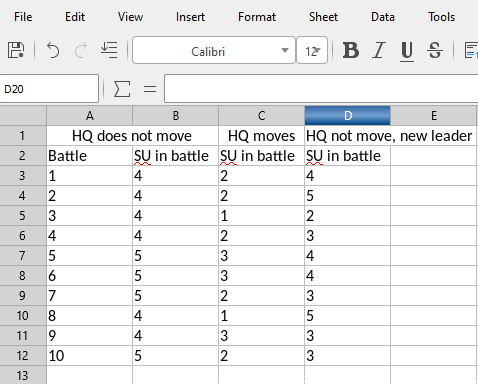Select row 13 header
The image size is (478, 384).
point(23,375)
